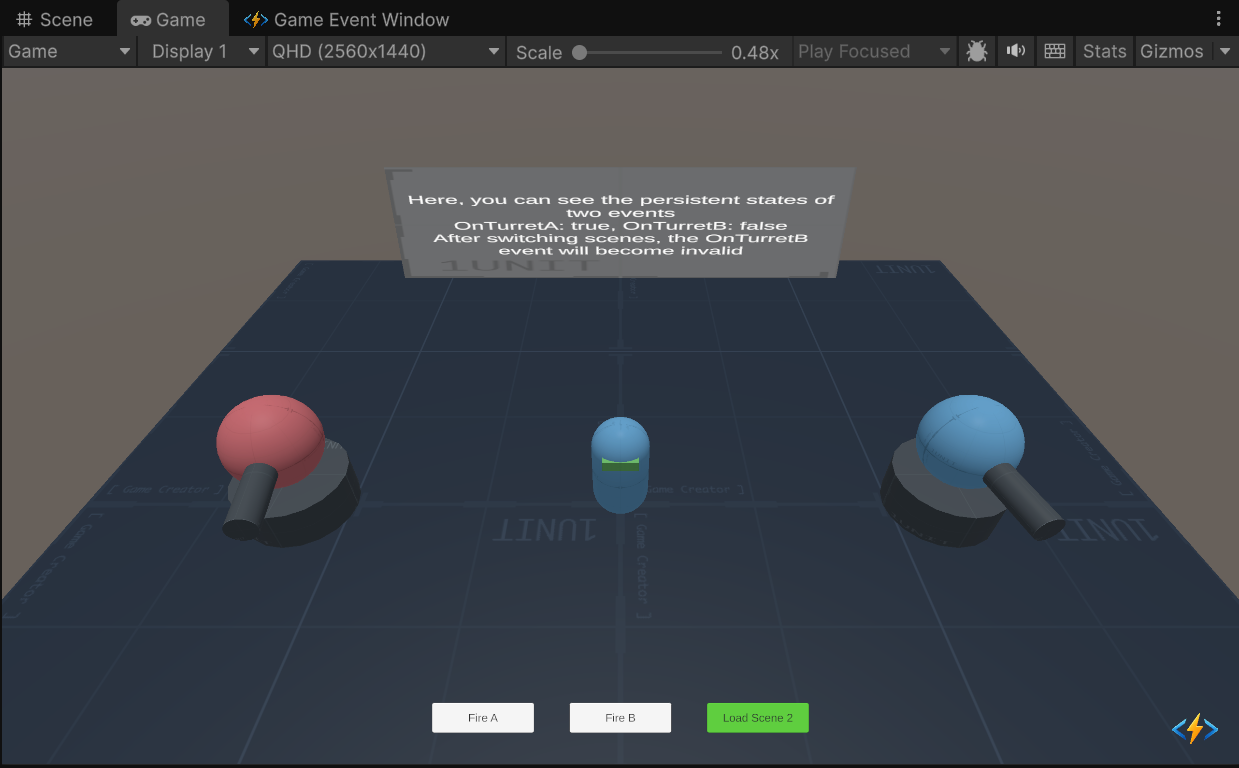Mute audio with the speaker icon
Screen dimensions: 1239x768
pyautogui.click(x=1016, y=52)
